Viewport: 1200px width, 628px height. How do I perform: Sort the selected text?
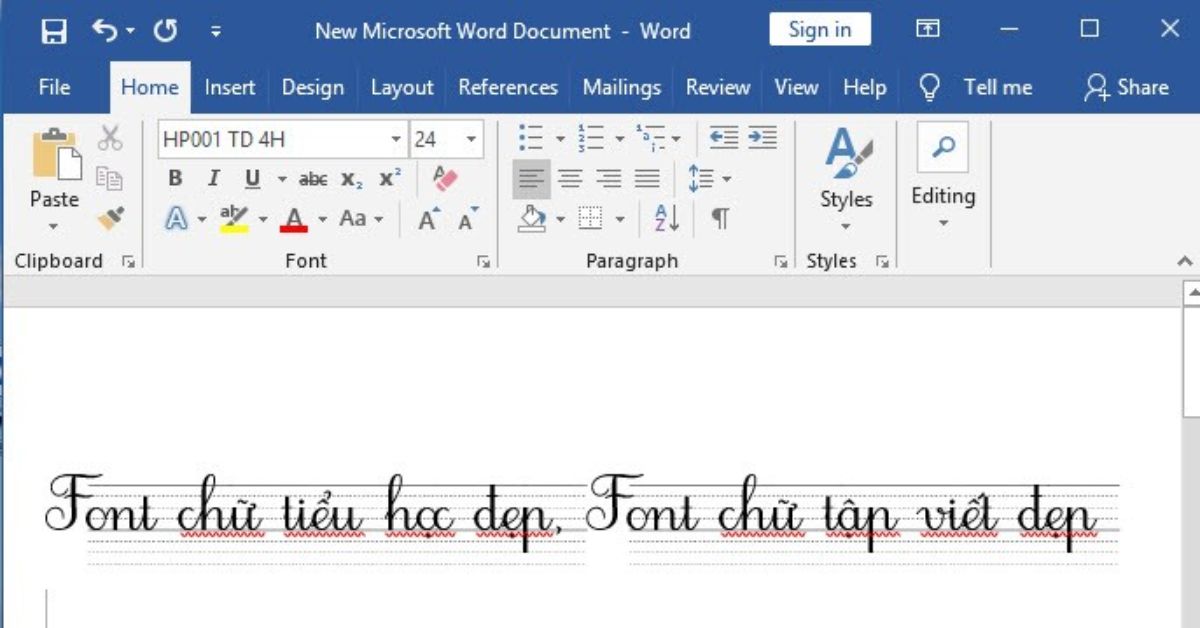[666, 218]
